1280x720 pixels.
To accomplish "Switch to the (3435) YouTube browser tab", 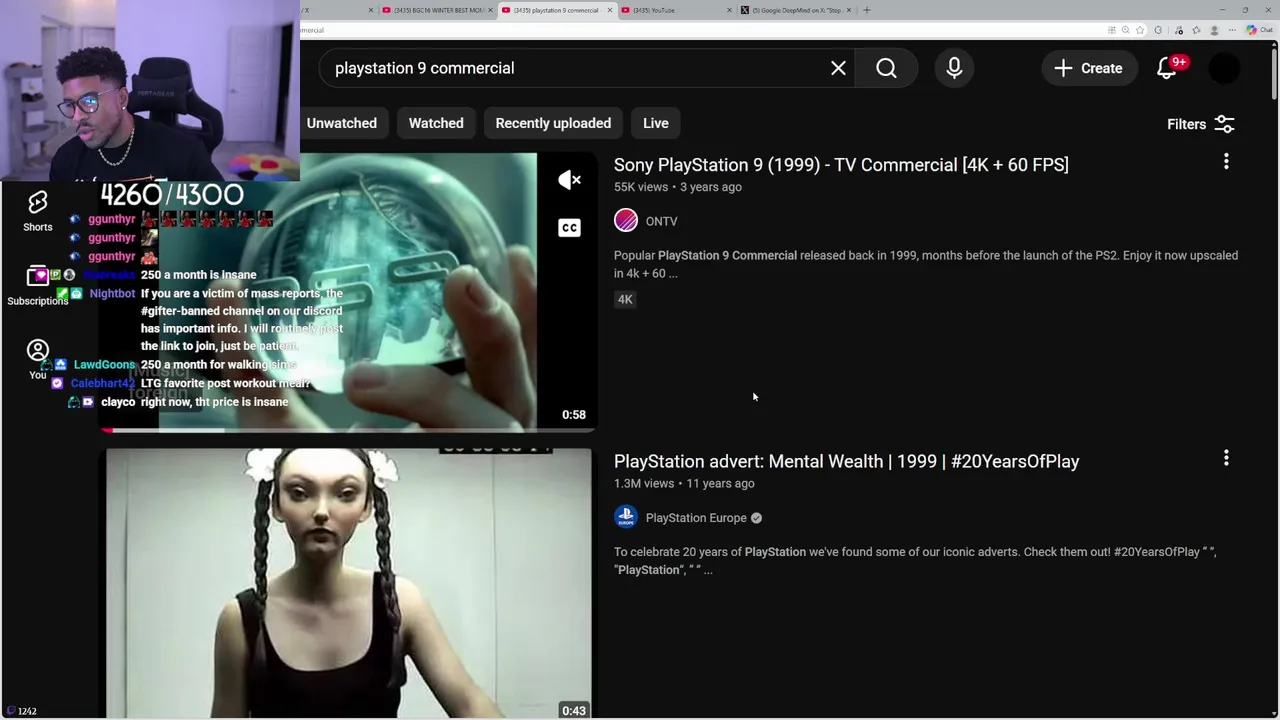I will point(674,10).
